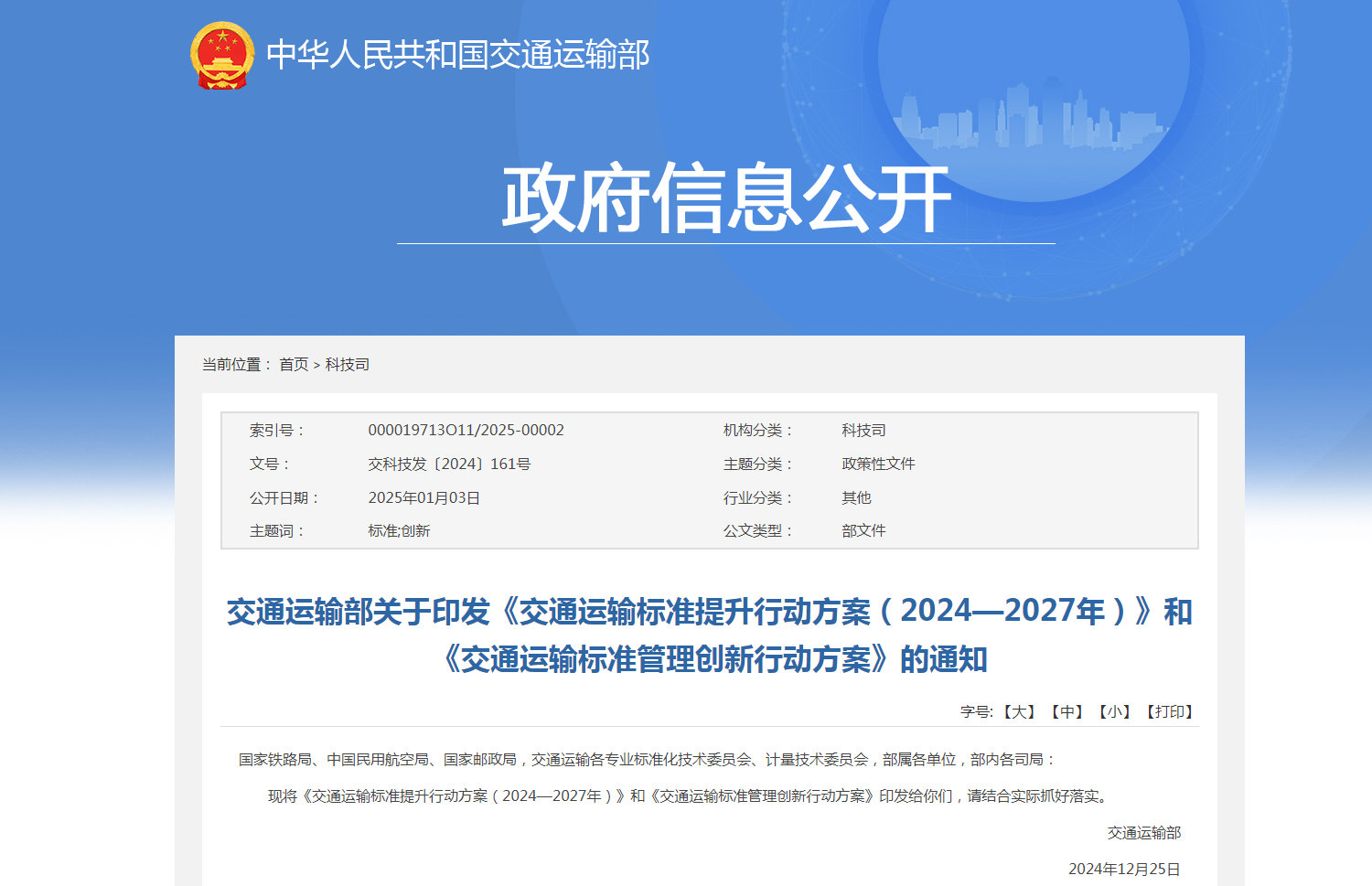This screenshot has width=1372, height=886.
Task: Click the 机构分类 value 科技司
Action: click(863, 431)
